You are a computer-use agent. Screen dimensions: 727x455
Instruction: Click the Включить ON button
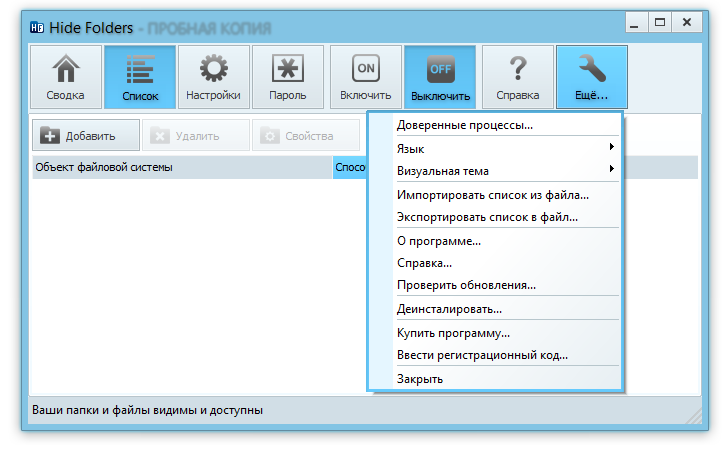pyautogui.click(x=366, y=77)
